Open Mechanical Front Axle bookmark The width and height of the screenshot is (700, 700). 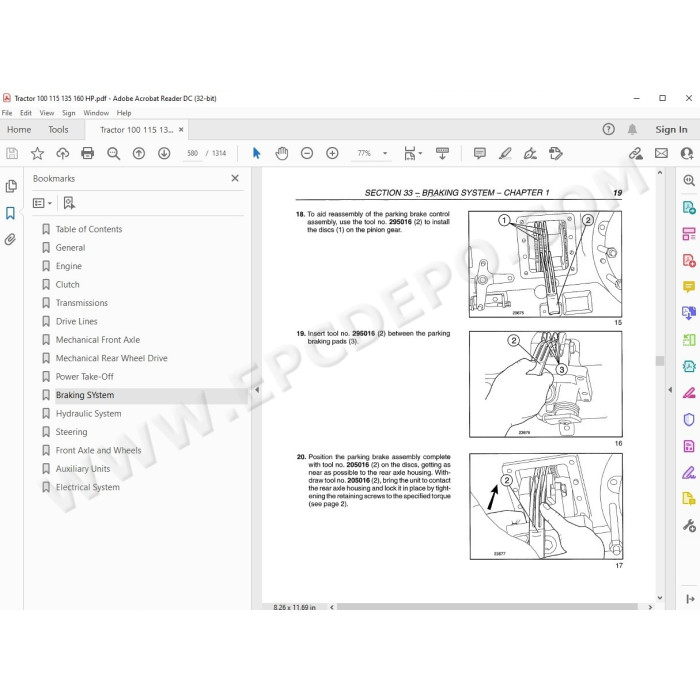(98, 340)
